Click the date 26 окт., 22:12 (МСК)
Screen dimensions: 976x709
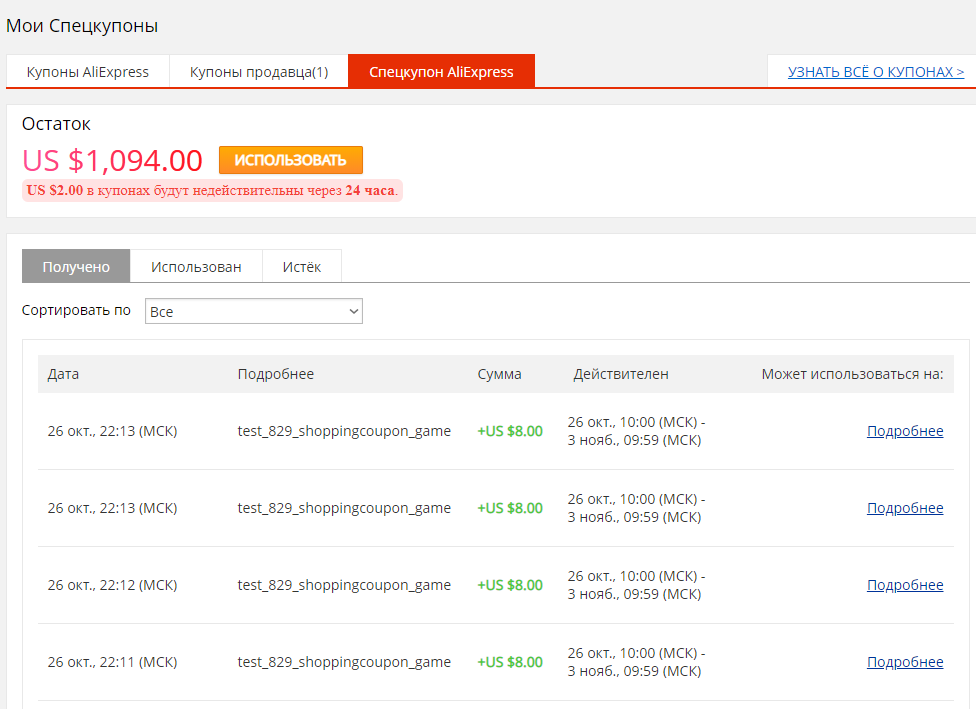click(113, 585)
